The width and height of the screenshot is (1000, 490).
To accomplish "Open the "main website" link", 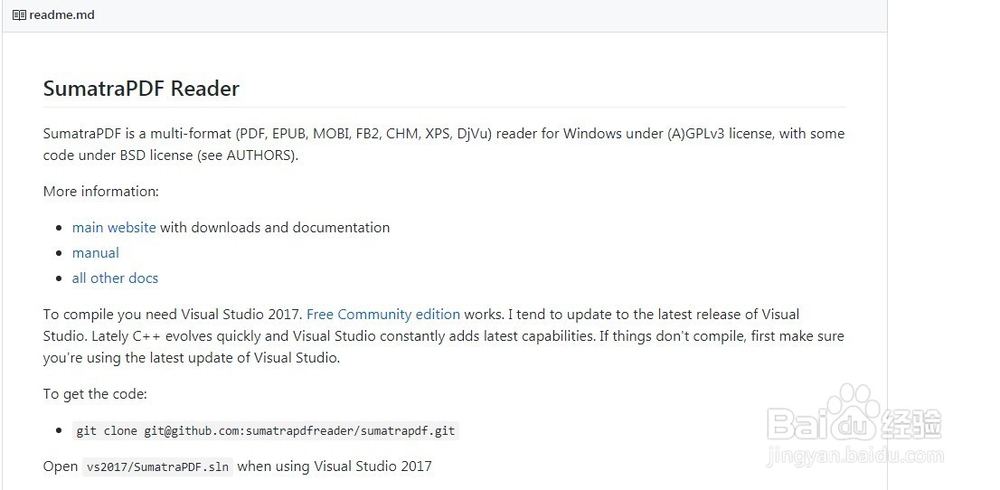I will [x=114, y=227].
